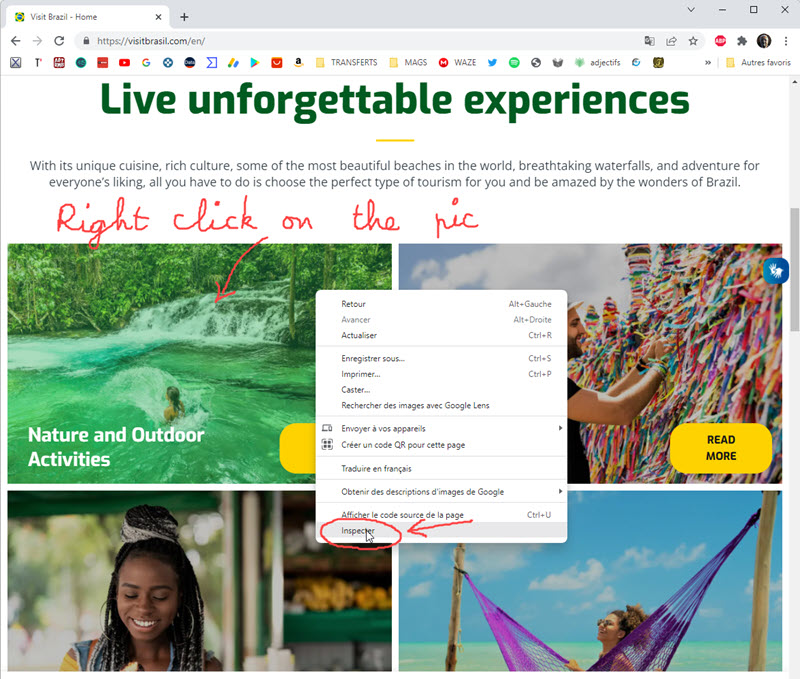Viewport: 800px width, 679px height.
Task: Click the yellow READ MORE button
Action: [721, 448]
